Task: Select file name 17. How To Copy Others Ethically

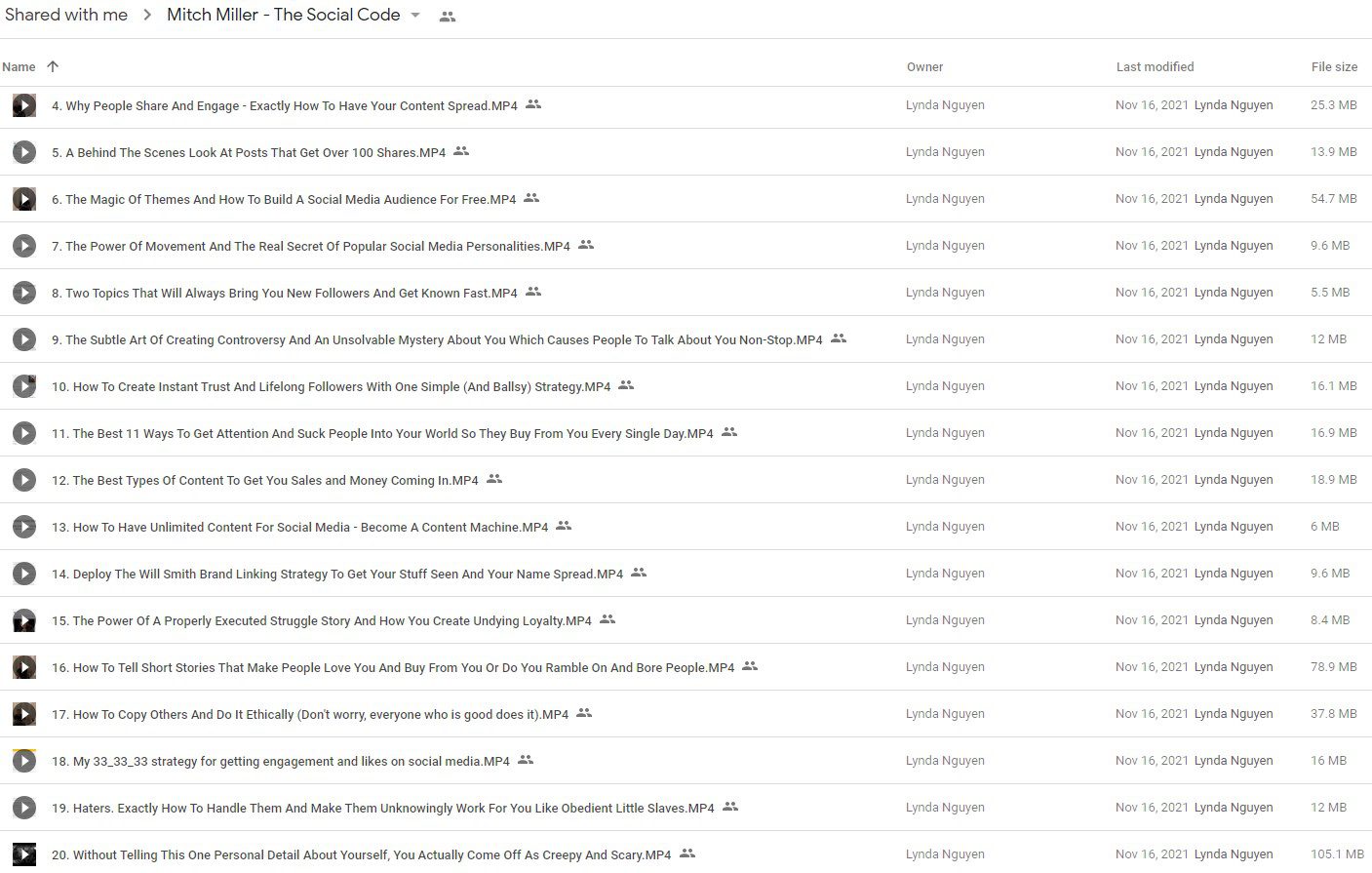Action: 310,714
